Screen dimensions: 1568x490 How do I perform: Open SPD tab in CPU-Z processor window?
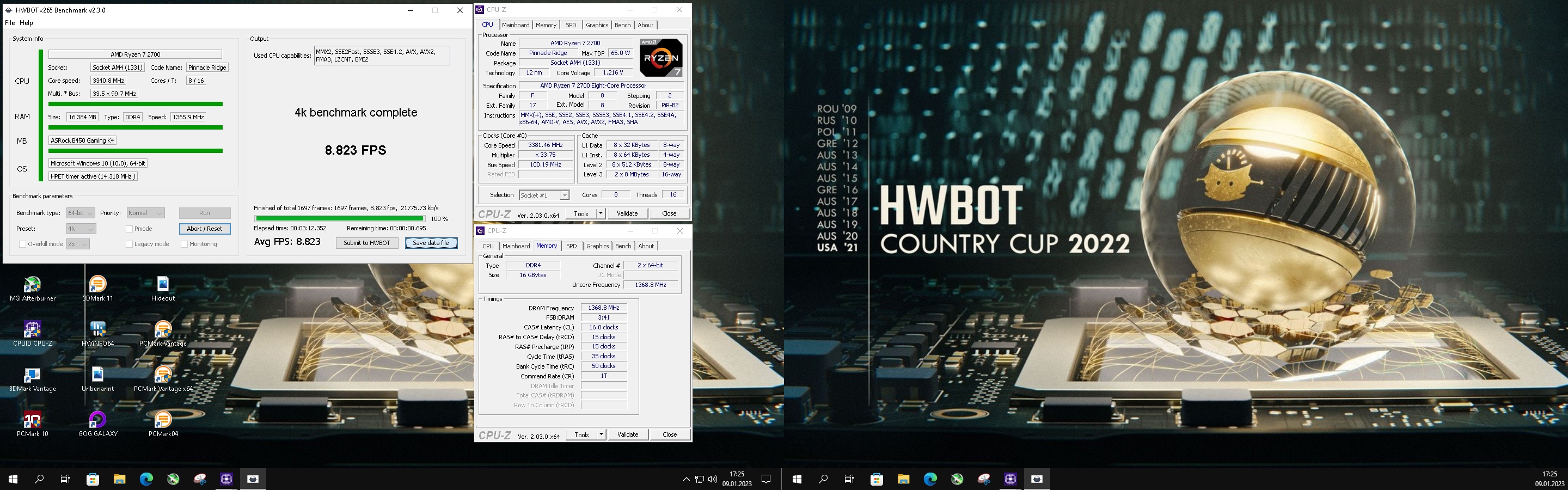tap(571, 25)
